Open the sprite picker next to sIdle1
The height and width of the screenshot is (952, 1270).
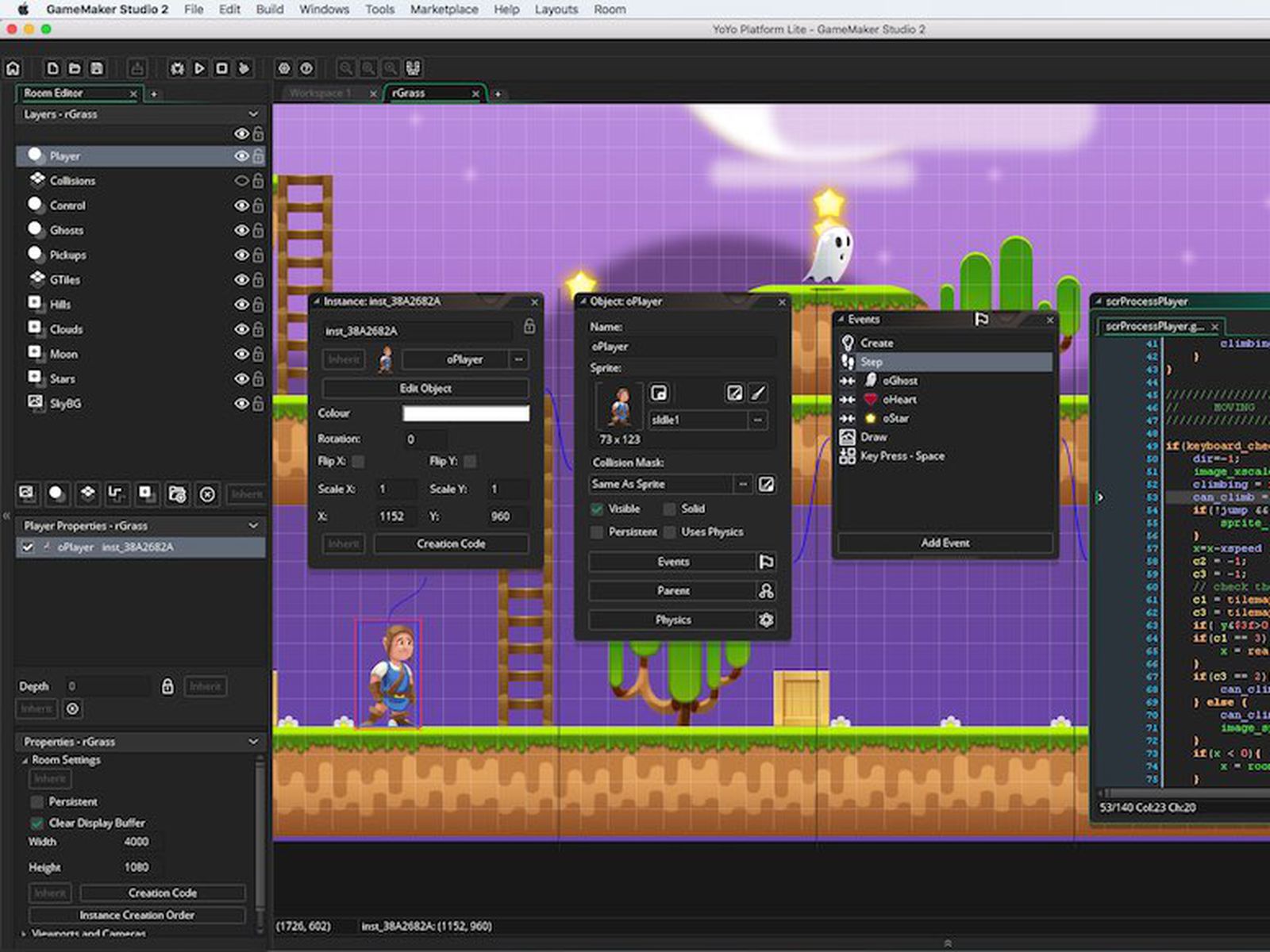pos(758,420)
